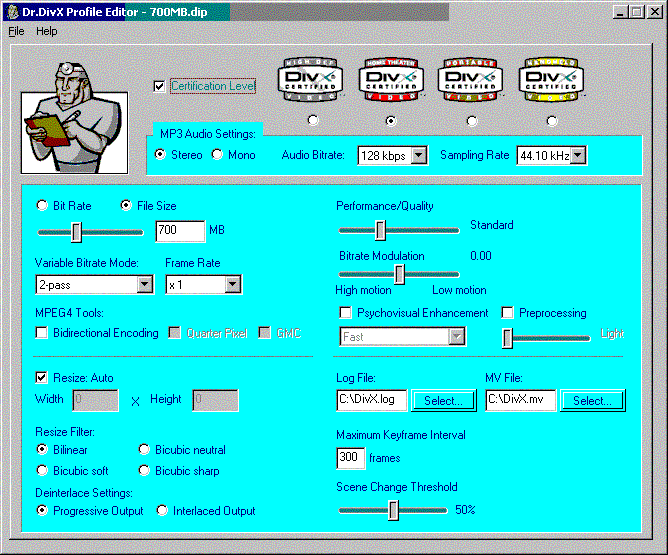This screenshot has height=555, width=668.
Task: Click the 700 MB file size field
Action: tap(180, 231)
